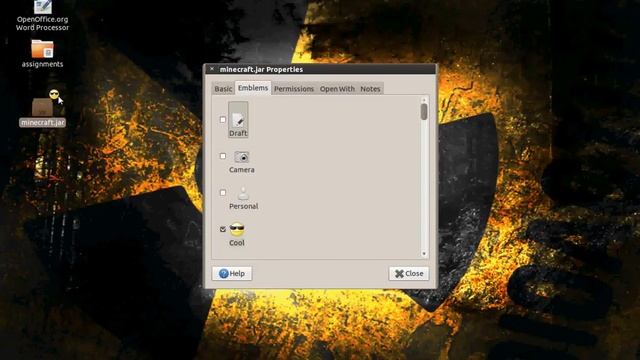This screenshot has width=640, height=360.
Task: Enable the Draft emblem checkbox
Action: click(223, 120)
